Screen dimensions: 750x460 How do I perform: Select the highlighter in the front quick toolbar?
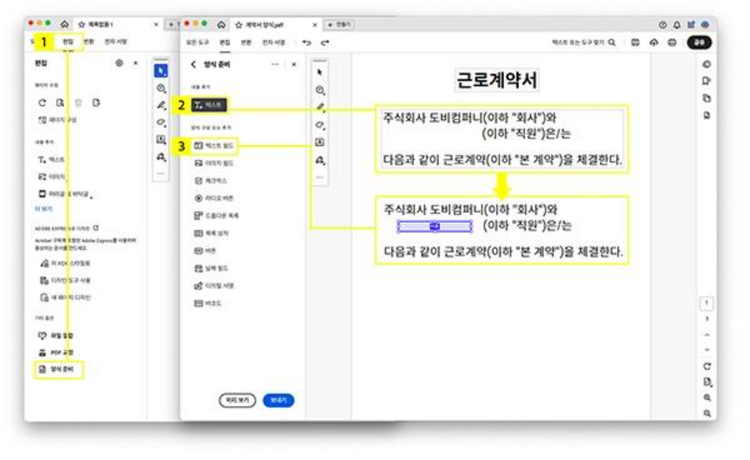(320, 107)
